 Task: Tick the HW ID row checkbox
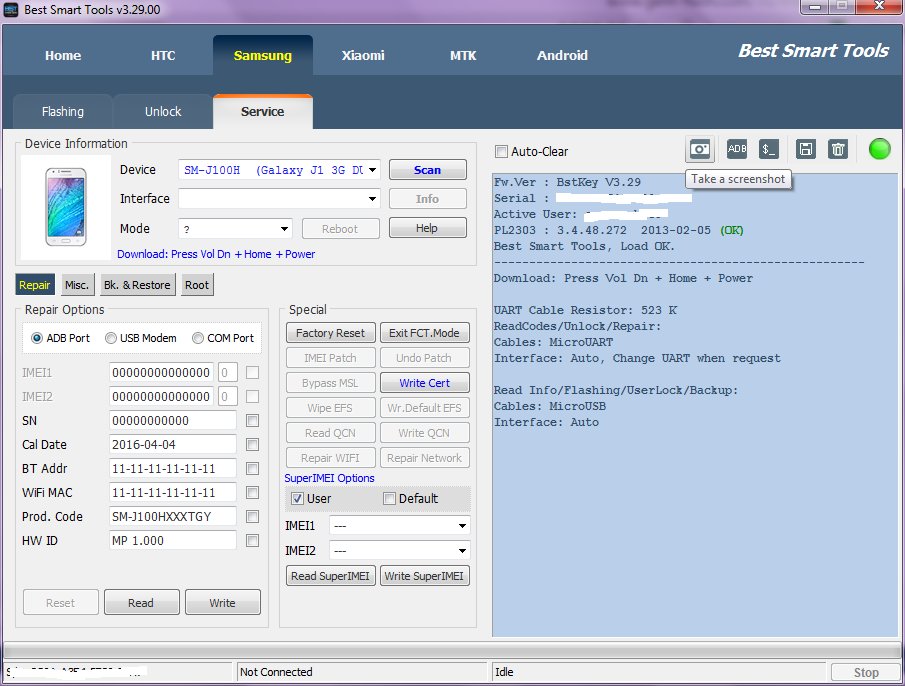pos(252,541)
